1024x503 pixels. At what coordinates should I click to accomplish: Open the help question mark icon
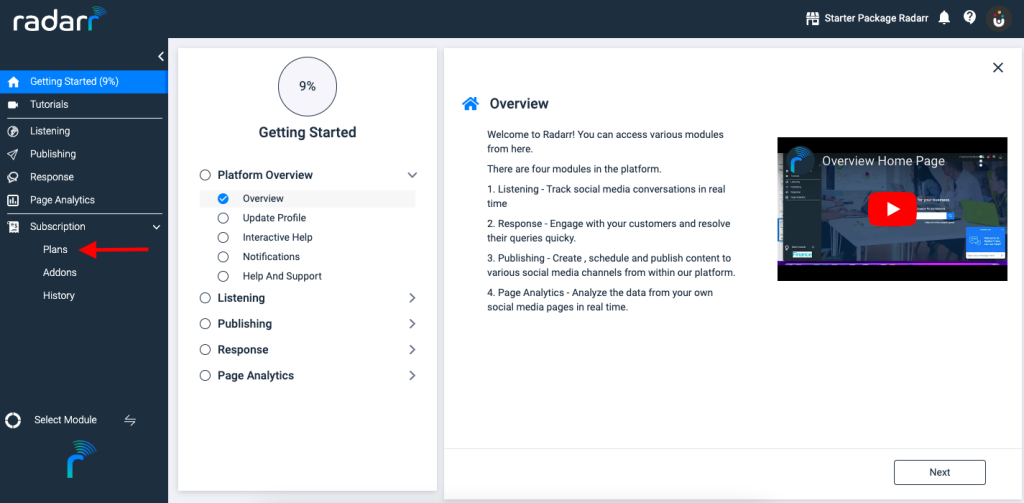click(970, 18)
